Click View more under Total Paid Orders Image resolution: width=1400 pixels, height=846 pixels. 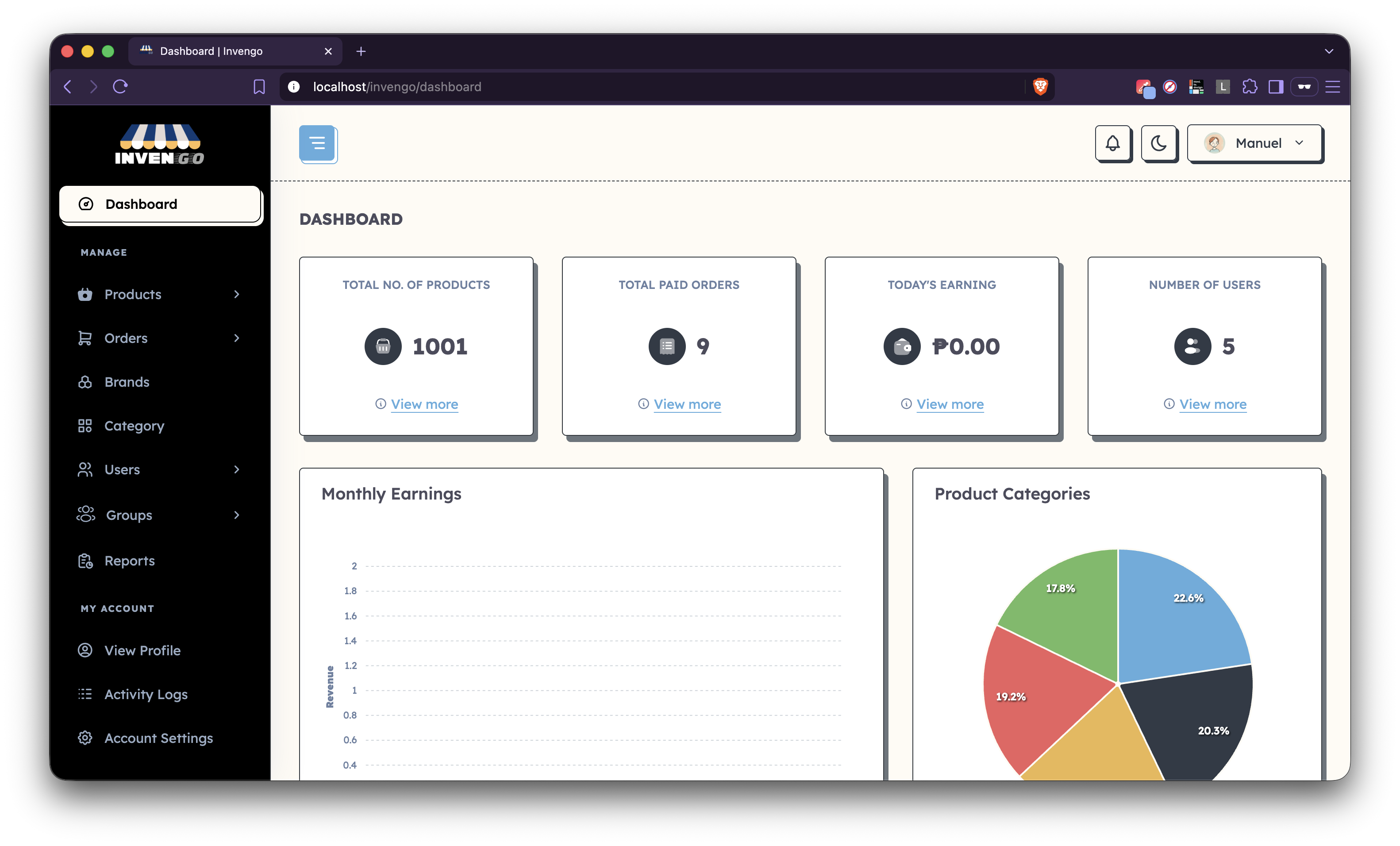(687, 404)
